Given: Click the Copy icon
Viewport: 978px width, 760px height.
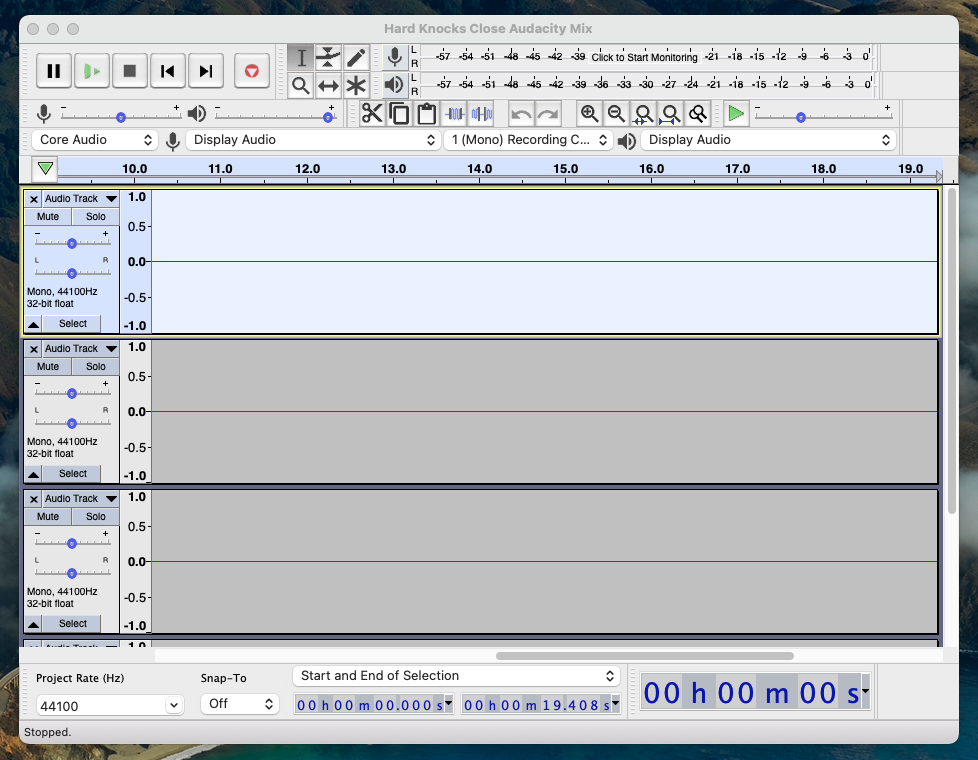Looking at the screenshot, I should click(x=399, y=114).
